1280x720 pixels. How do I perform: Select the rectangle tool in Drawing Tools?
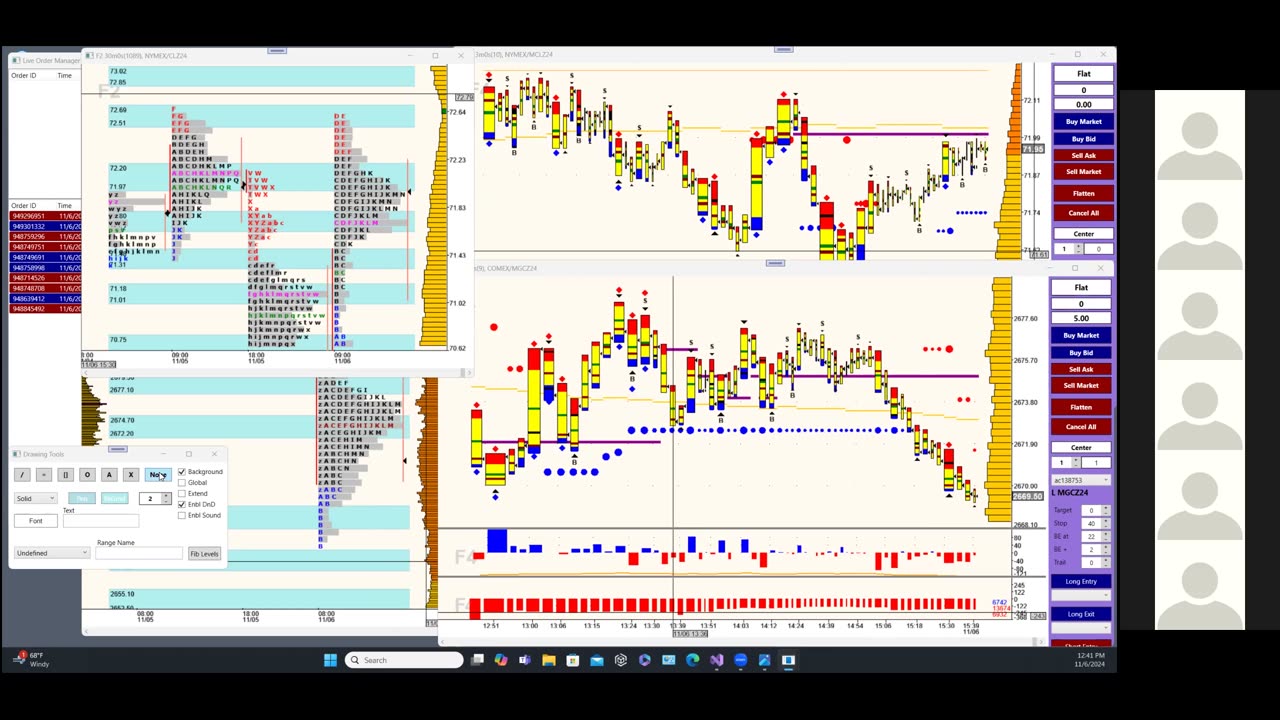(x=65, y=475)
